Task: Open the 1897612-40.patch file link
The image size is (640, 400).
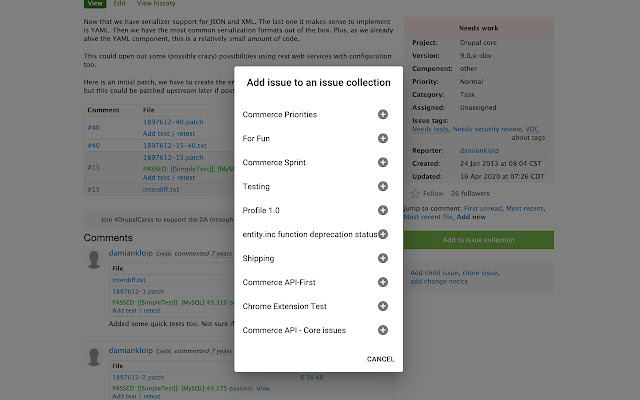Action: pyautogui.click(x=173, y=122)
